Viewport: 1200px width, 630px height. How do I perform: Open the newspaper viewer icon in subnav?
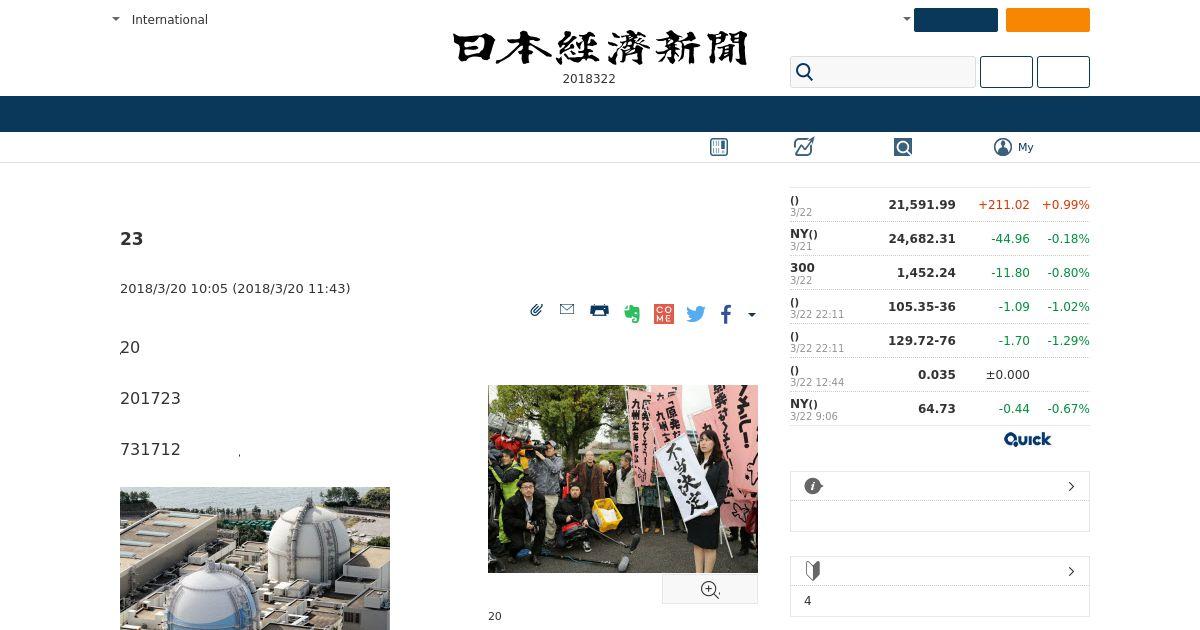tap(719, 147)
